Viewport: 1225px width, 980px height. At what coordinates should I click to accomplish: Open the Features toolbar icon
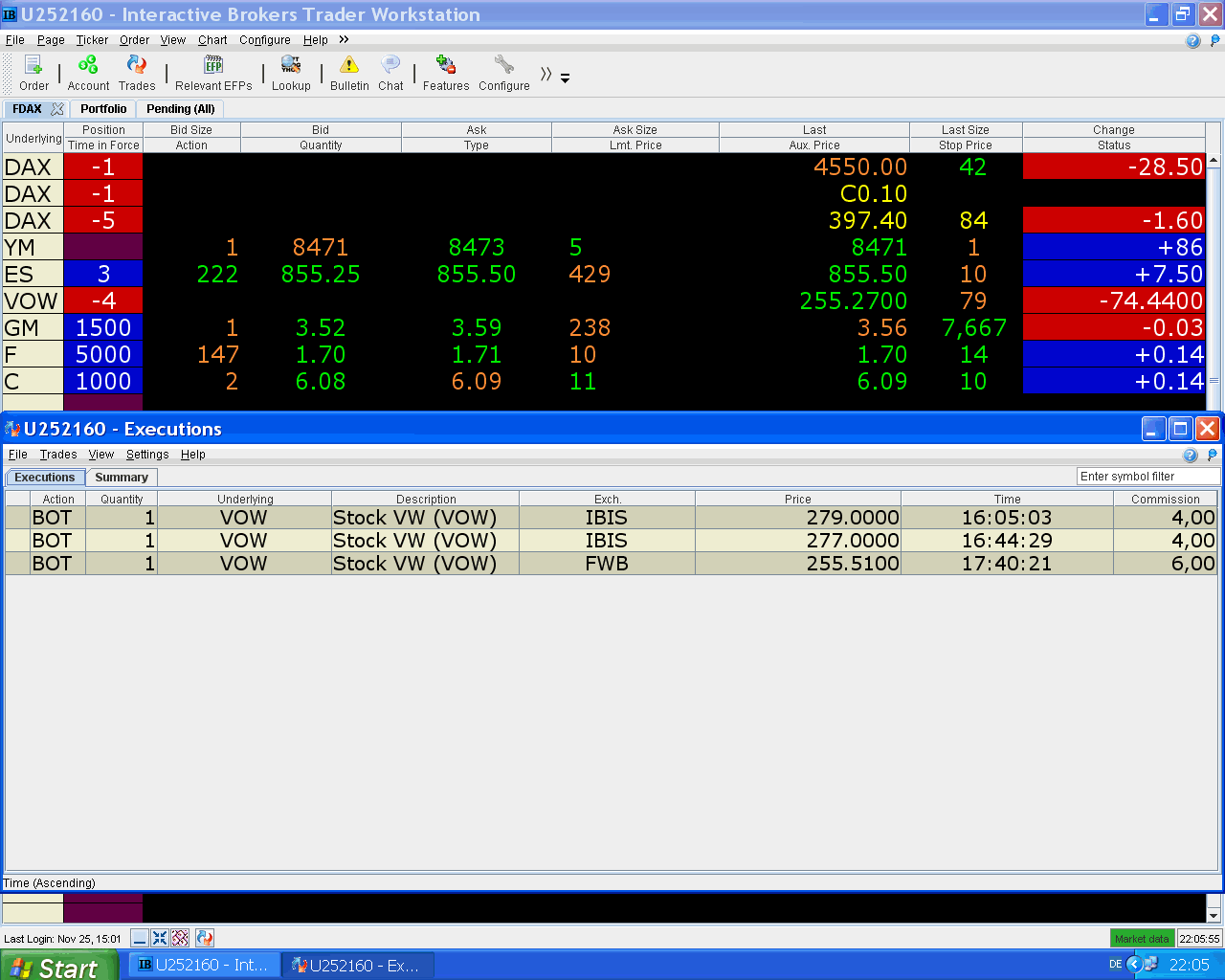(x=446, y=73)
